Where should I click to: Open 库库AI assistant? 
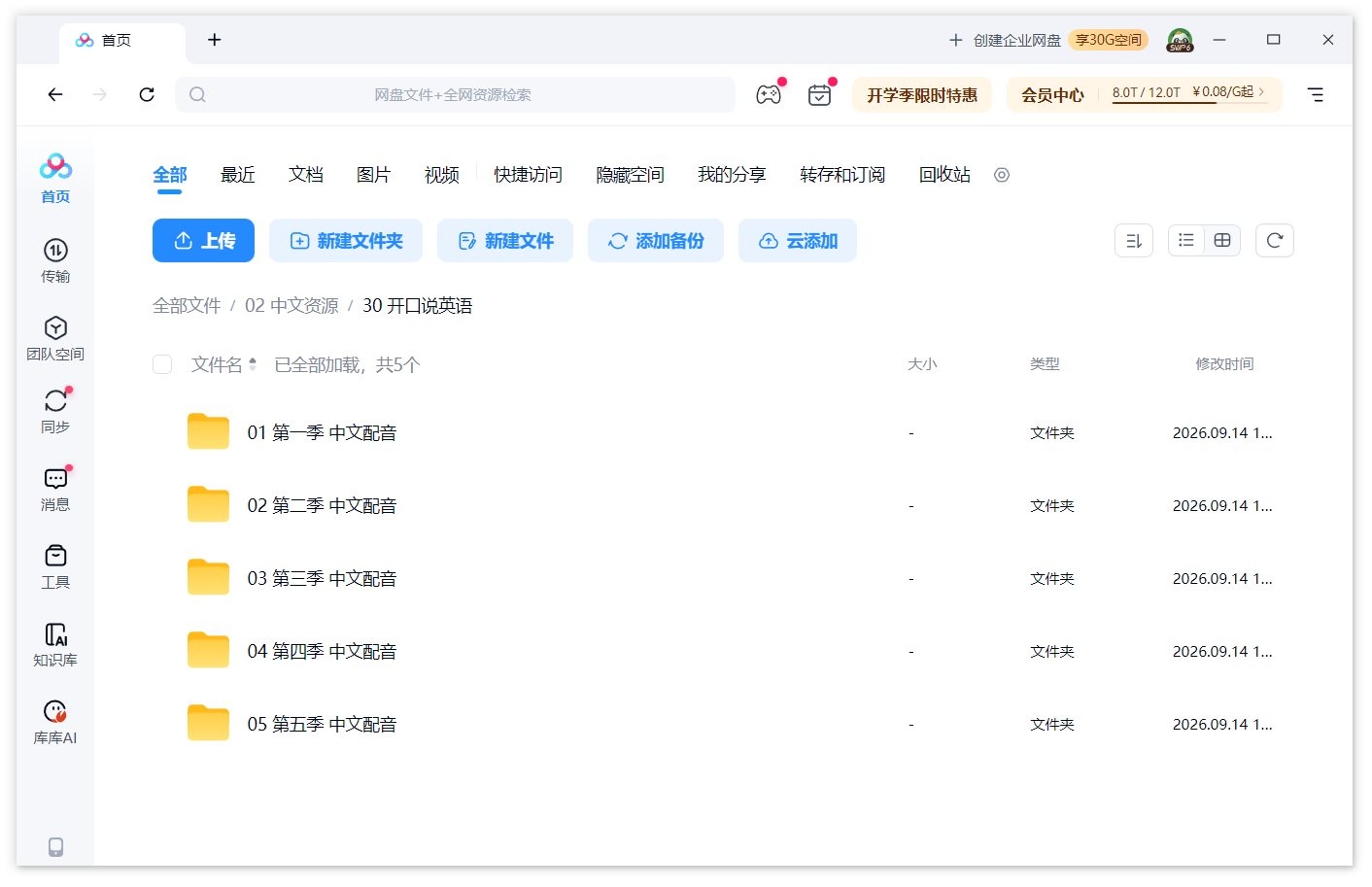click(55, 722)
